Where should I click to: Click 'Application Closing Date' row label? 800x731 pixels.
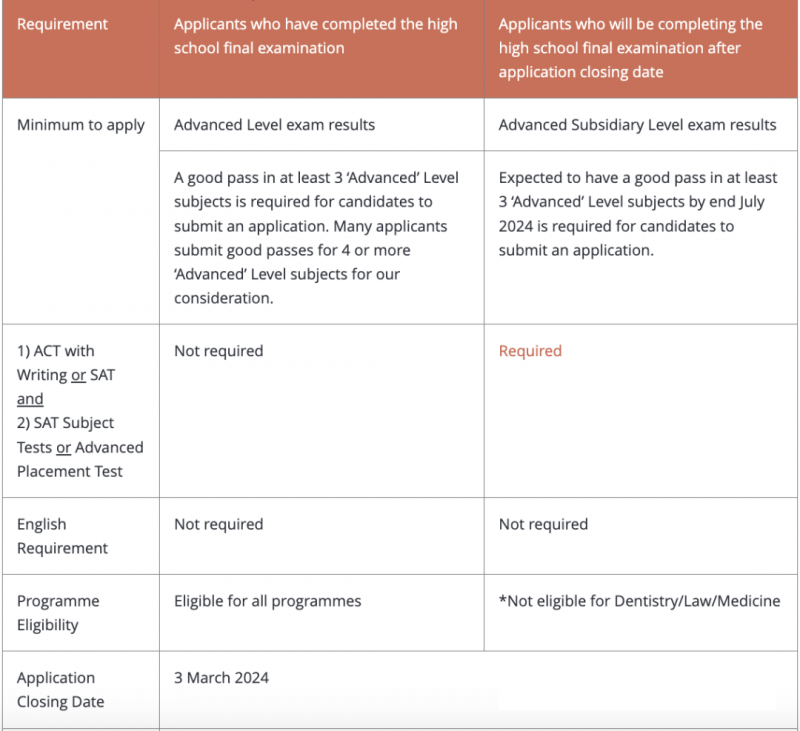60,690
